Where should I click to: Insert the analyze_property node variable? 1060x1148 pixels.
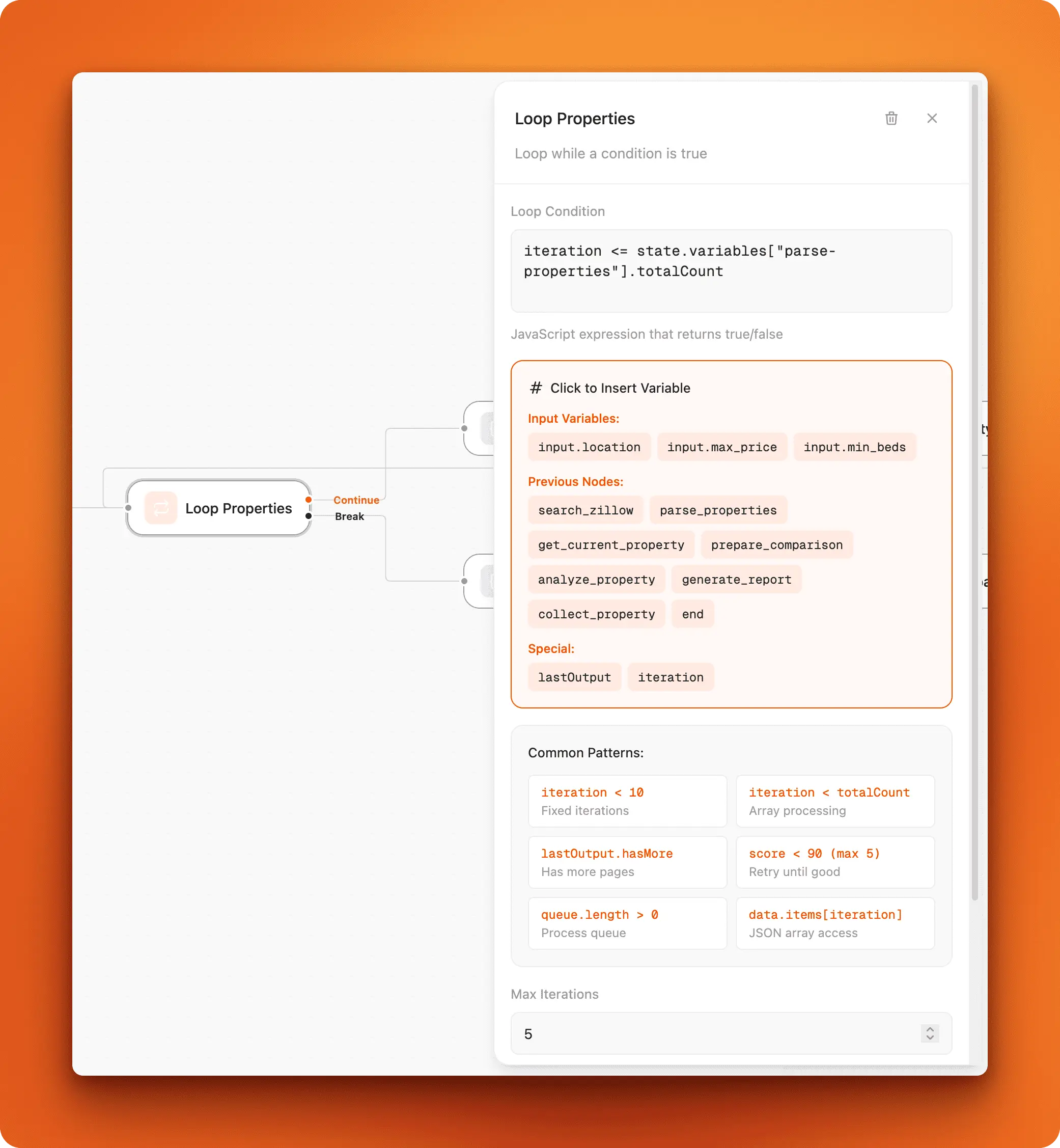coord(596,579)
